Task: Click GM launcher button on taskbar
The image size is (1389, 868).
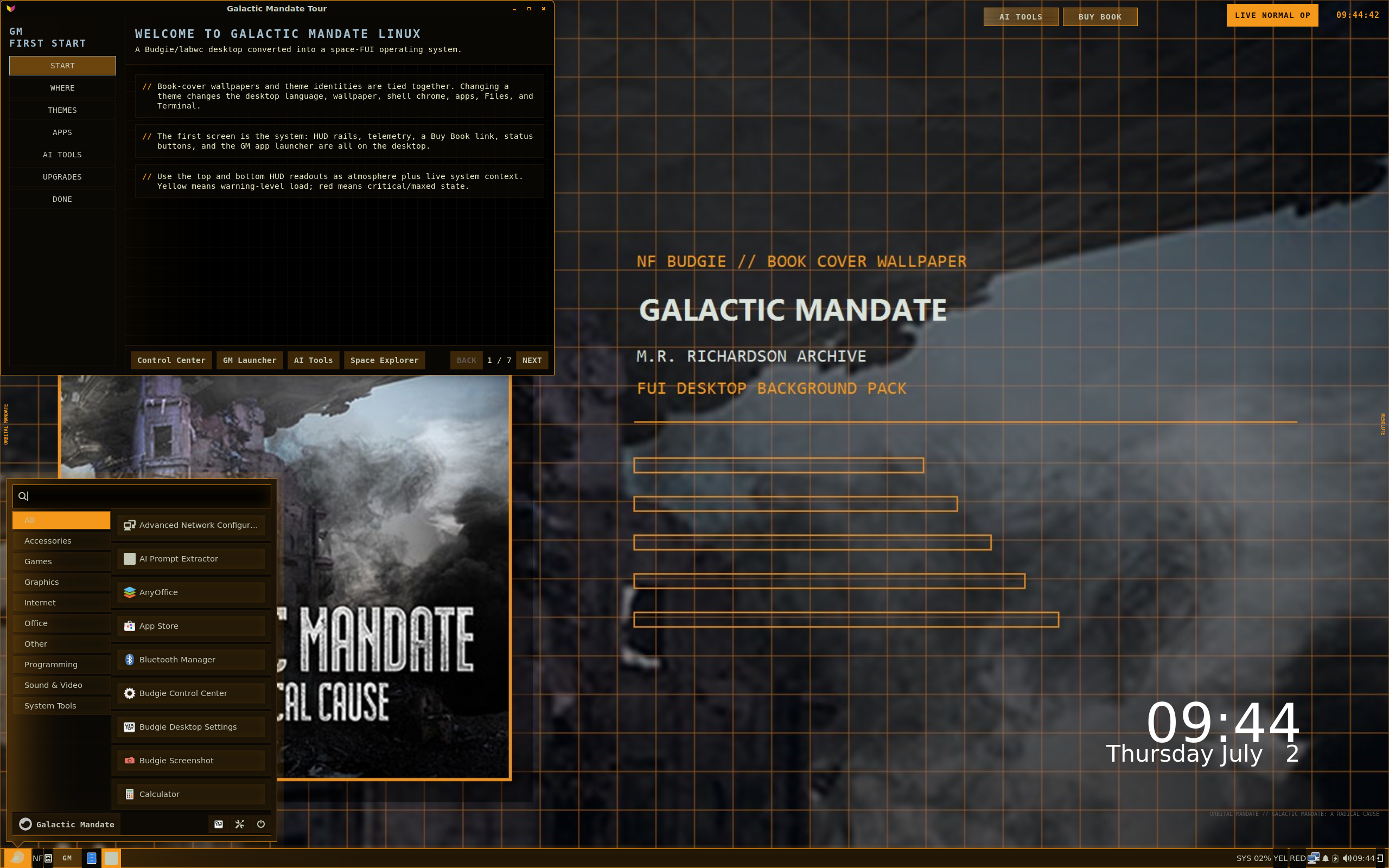Action: coord(67,858)
